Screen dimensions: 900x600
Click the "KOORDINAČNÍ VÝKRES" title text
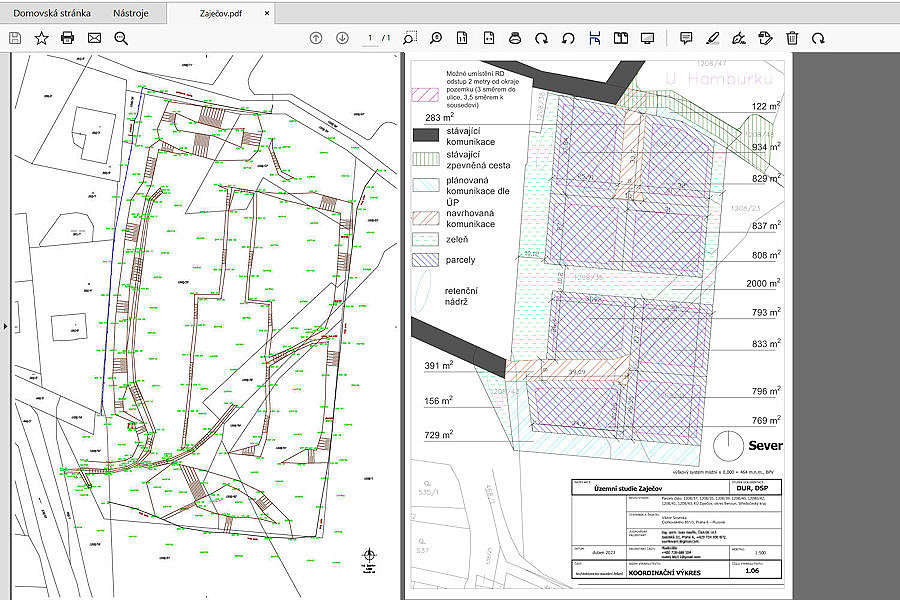point(665,572)
